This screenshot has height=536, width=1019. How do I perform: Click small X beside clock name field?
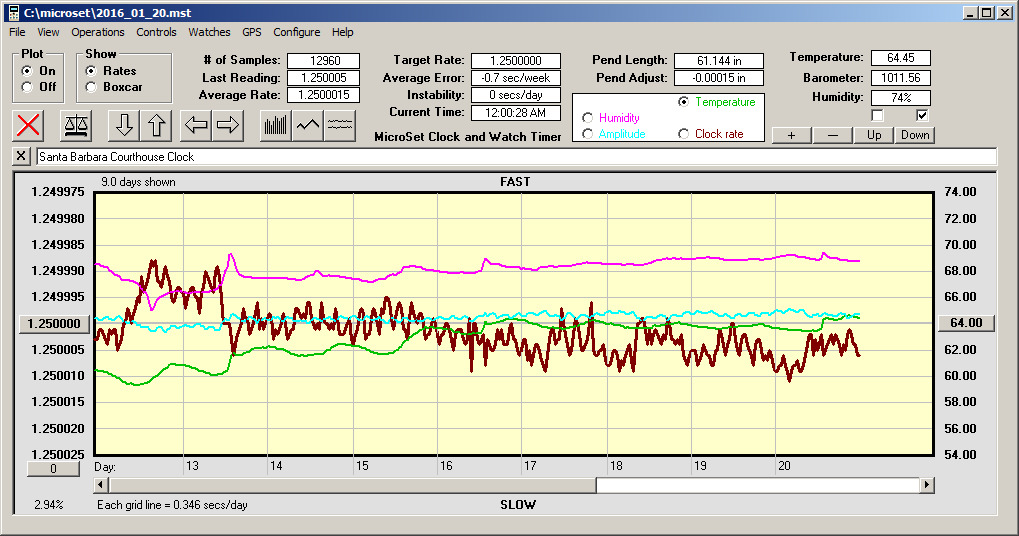click(x=21, y=156)
